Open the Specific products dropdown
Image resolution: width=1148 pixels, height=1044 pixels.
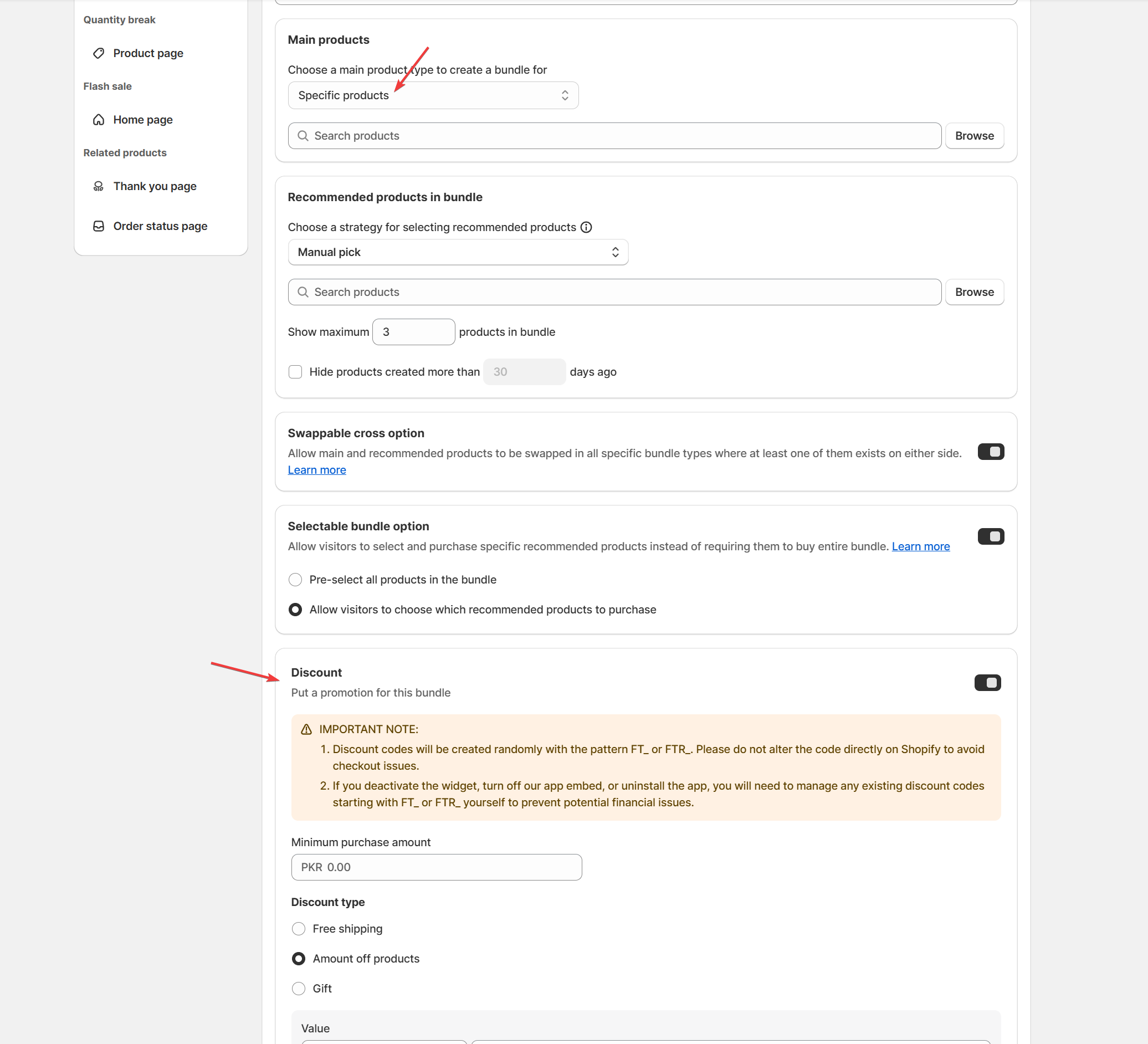(433, 95)
